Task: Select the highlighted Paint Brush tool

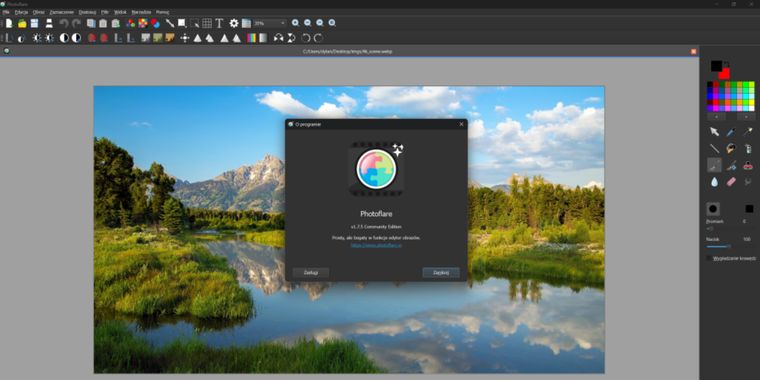Action: pyautogui.click(x=714, y=165)
